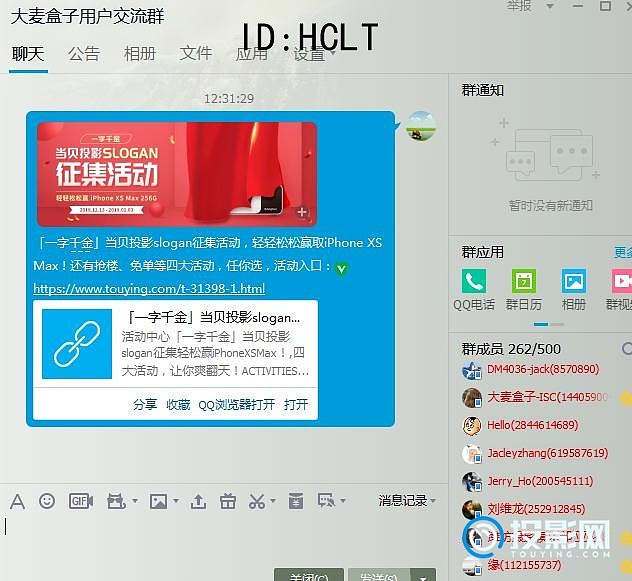Expand dropdown next to chat bubble icon

(x=343, y=501)
